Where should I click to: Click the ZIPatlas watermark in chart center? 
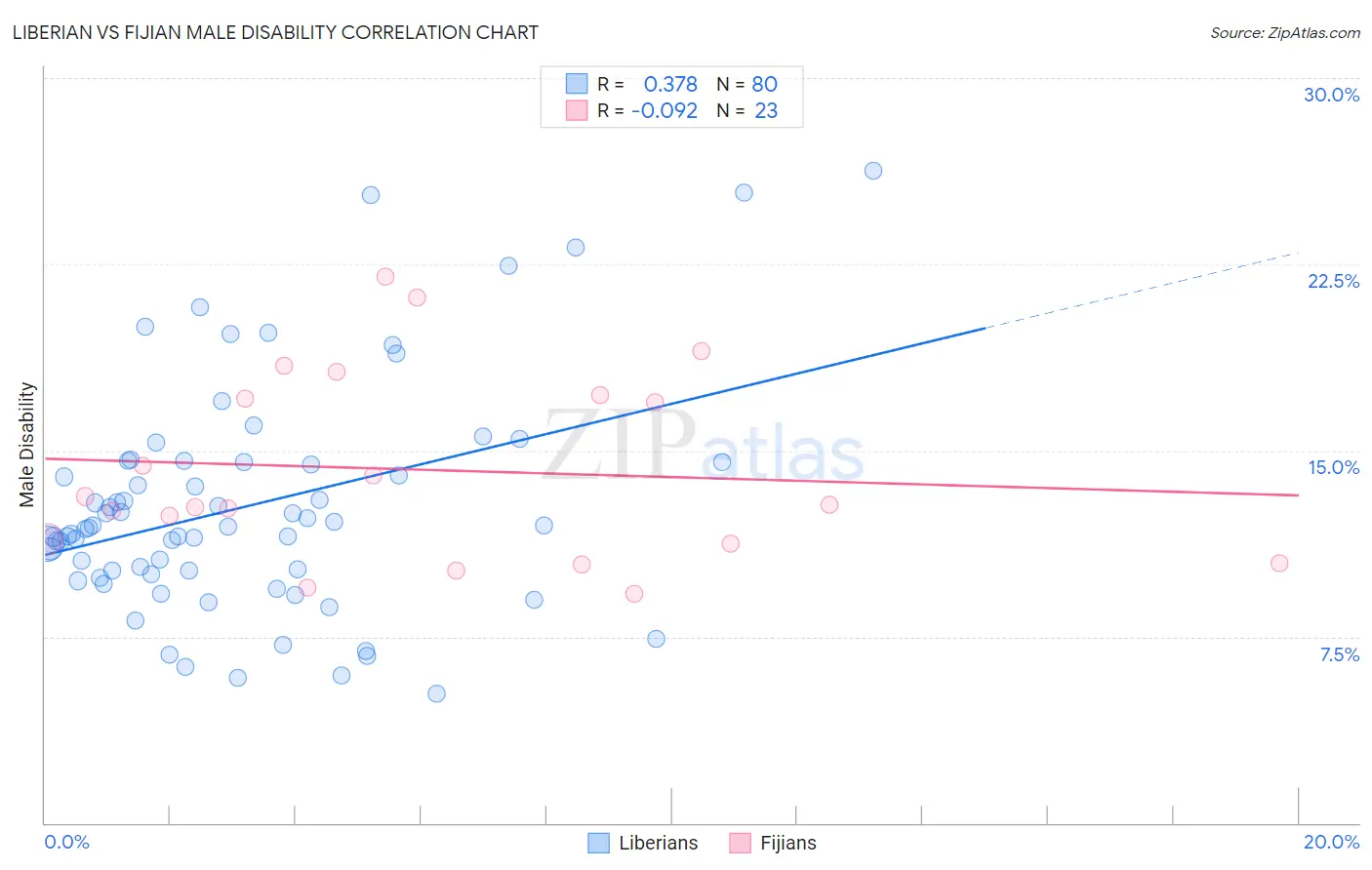[x=703, y=447]
